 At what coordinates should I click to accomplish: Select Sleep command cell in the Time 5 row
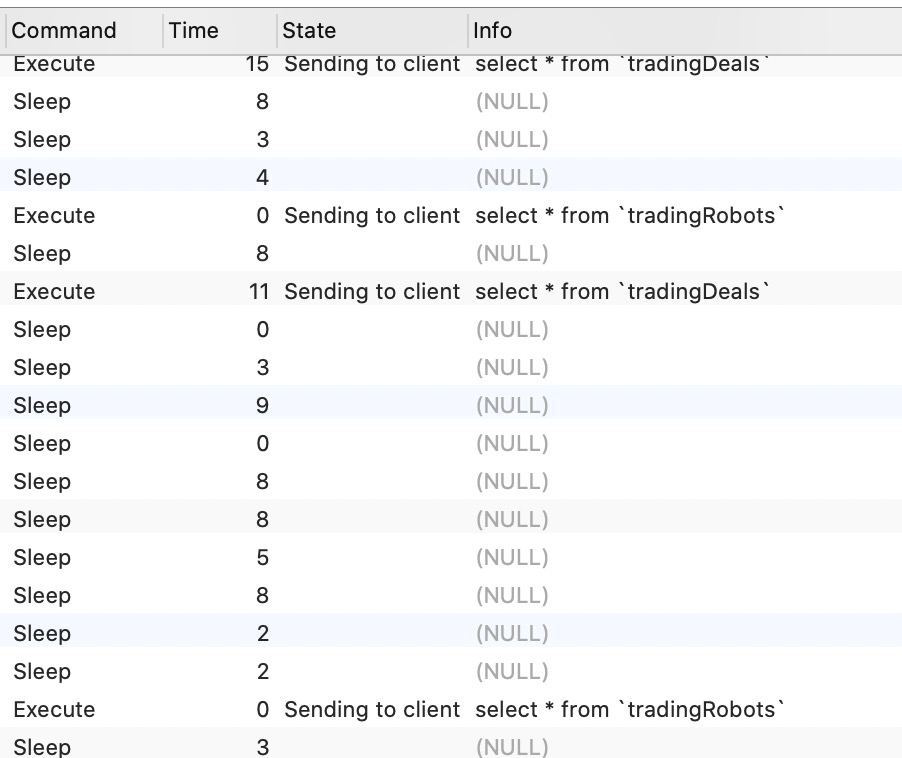[x=43, y=557]
